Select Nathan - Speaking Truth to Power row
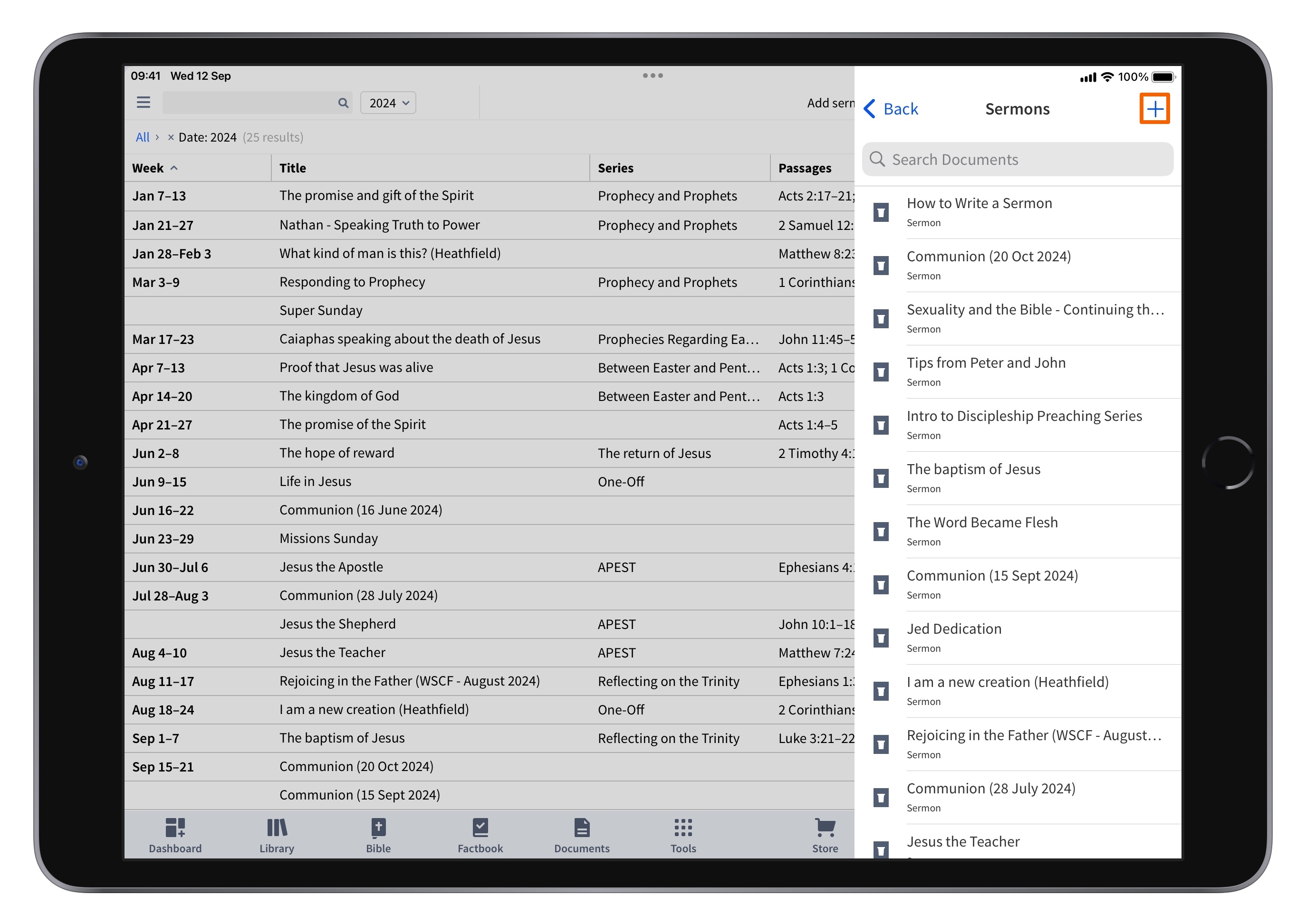The image size is (1306, 924). point(490,225)
